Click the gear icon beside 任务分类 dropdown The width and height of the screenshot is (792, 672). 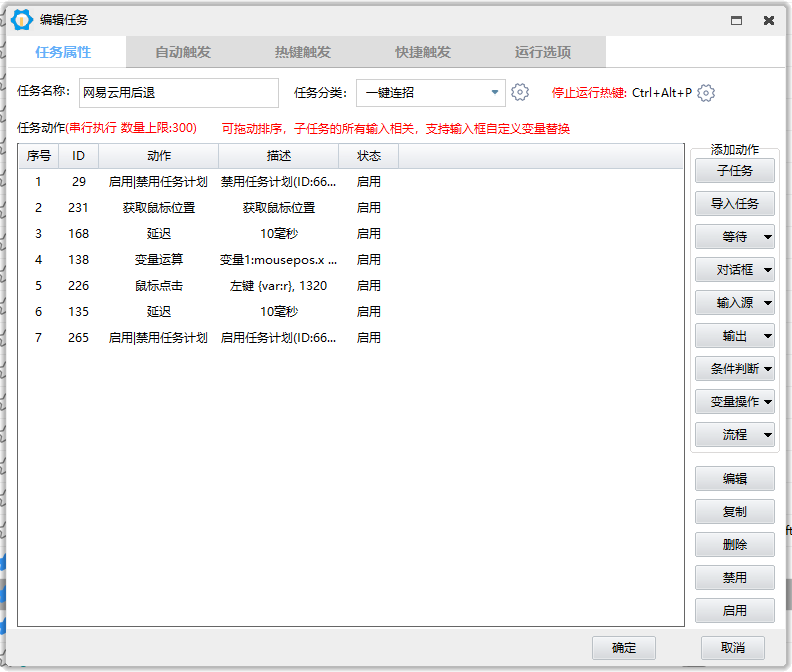[520, 93]
